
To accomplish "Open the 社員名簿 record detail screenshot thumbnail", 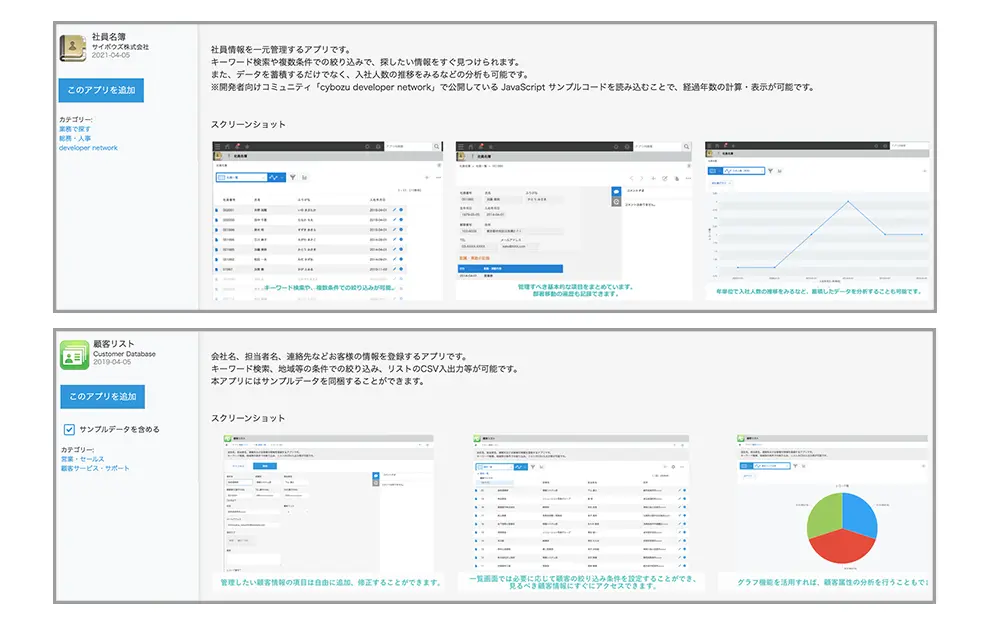I will pos(572,220).
